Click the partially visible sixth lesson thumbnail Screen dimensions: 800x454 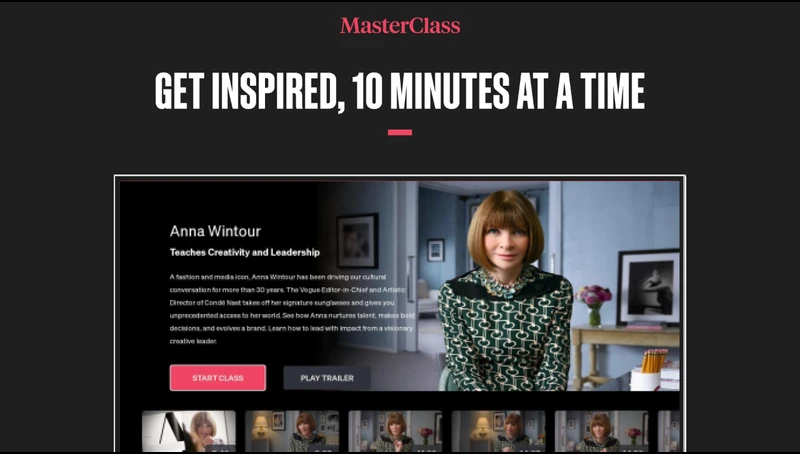pyautogui.click(x=669, y=431)
